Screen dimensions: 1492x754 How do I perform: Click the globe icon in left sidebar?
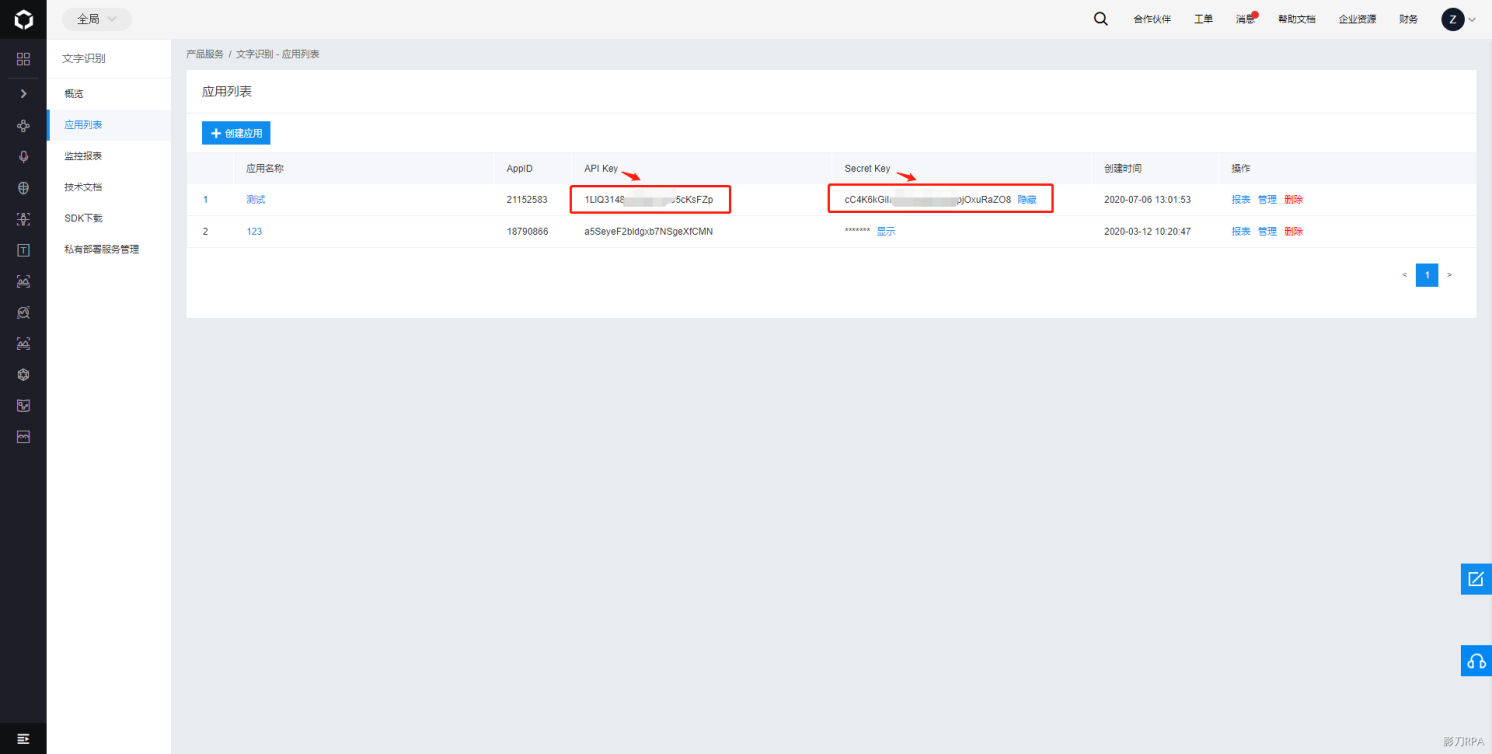coord(23,187)
